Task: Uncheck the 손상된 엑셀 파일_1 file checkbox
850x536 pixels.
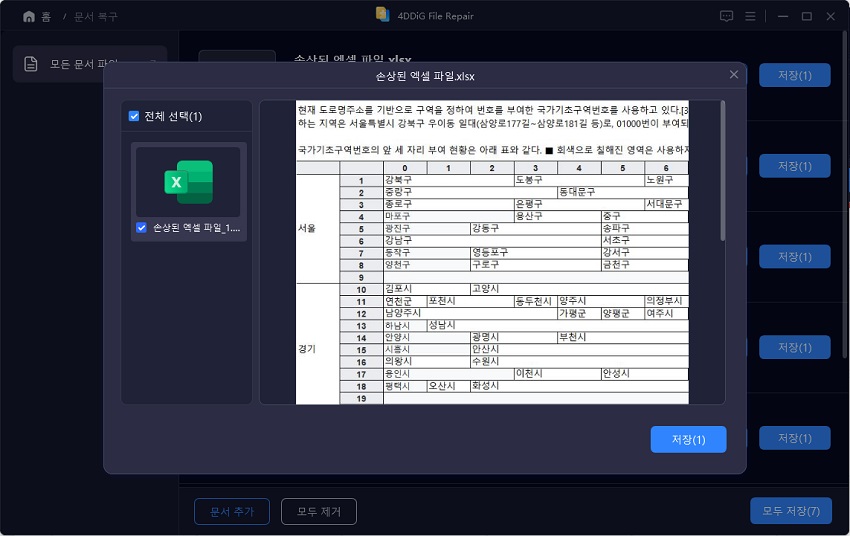Action: [x=142, y=228]
